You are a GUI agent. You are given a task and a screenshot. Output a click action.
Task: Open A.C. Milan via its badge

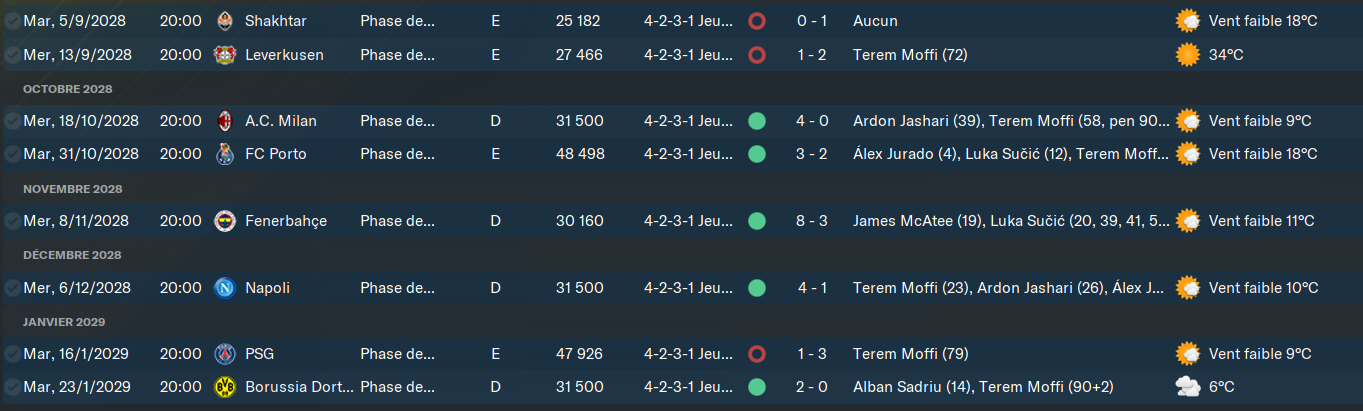coord(224,121)
